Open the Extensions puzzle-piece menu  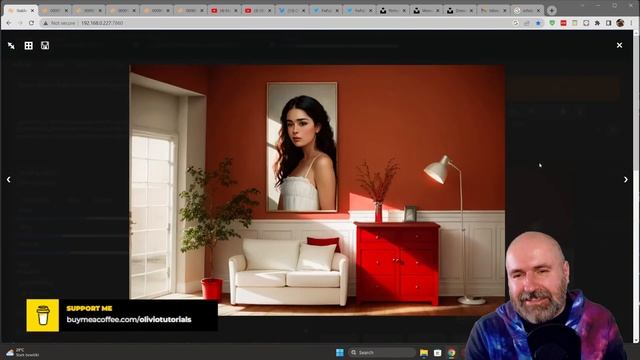tap(597, 23)
